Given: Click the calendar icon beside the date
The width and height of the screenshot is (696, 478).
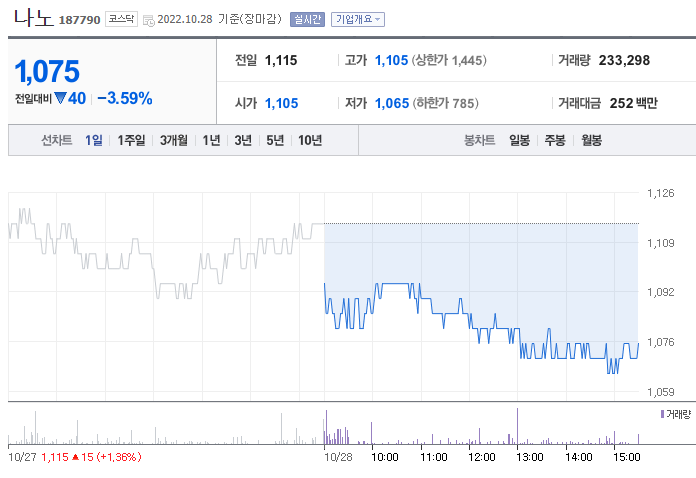Looking at the screenshot, I should pyautogui.click(x=149, y=20).
